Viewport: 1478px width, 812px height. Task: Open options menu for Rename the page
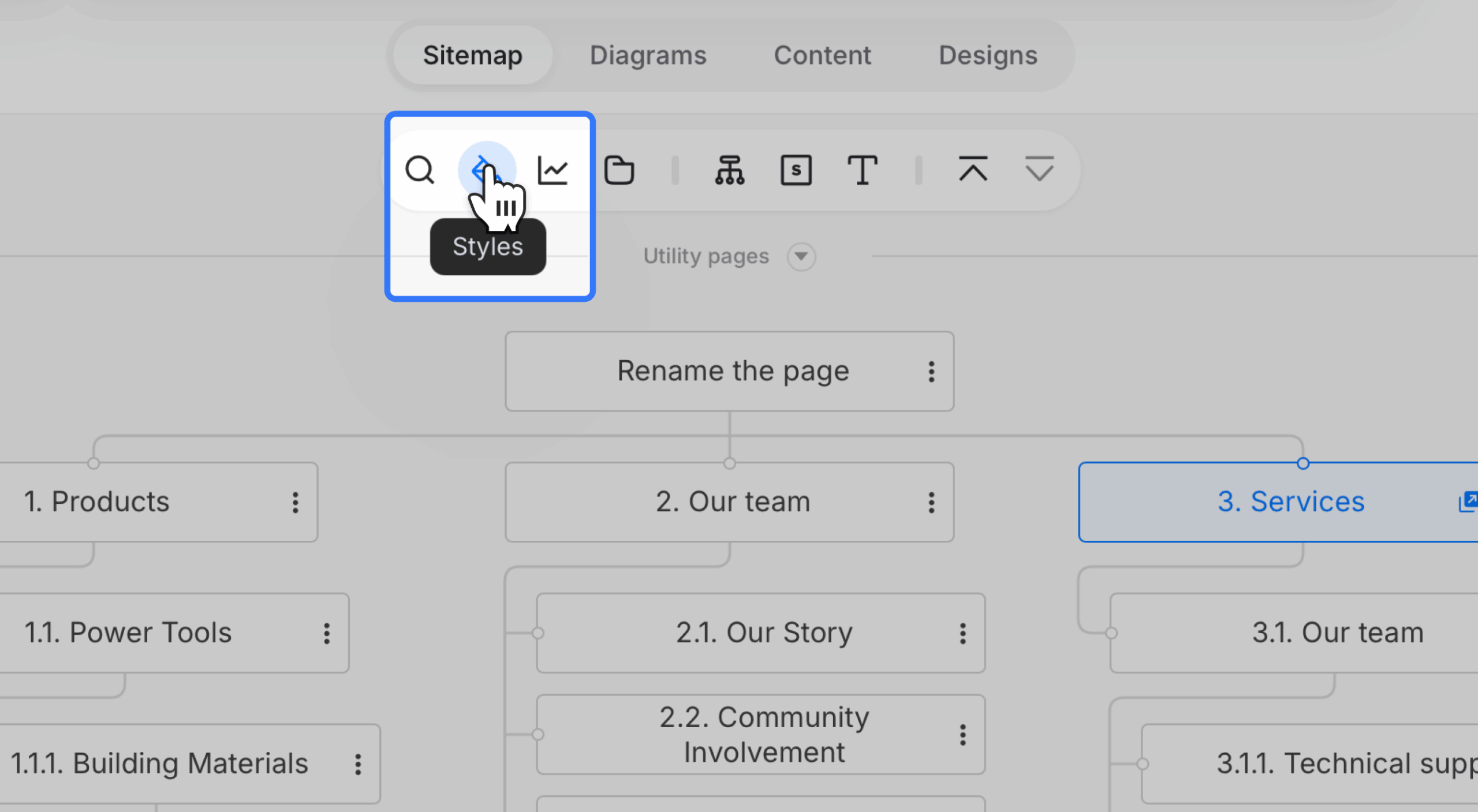(x=931, y=372)
